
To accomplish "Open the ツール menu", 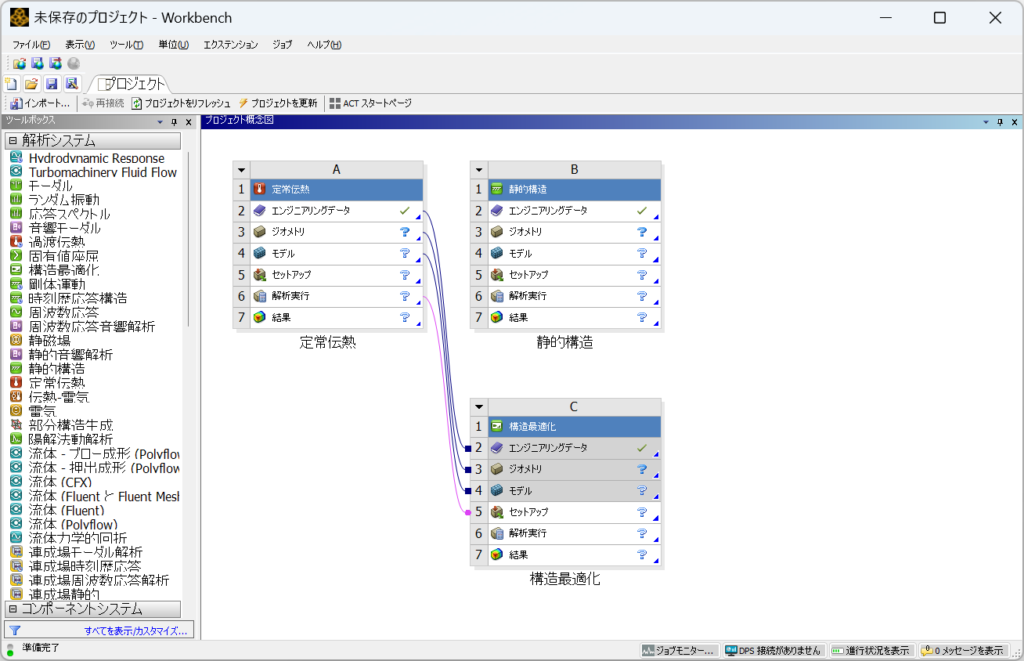I will (126, 44).
